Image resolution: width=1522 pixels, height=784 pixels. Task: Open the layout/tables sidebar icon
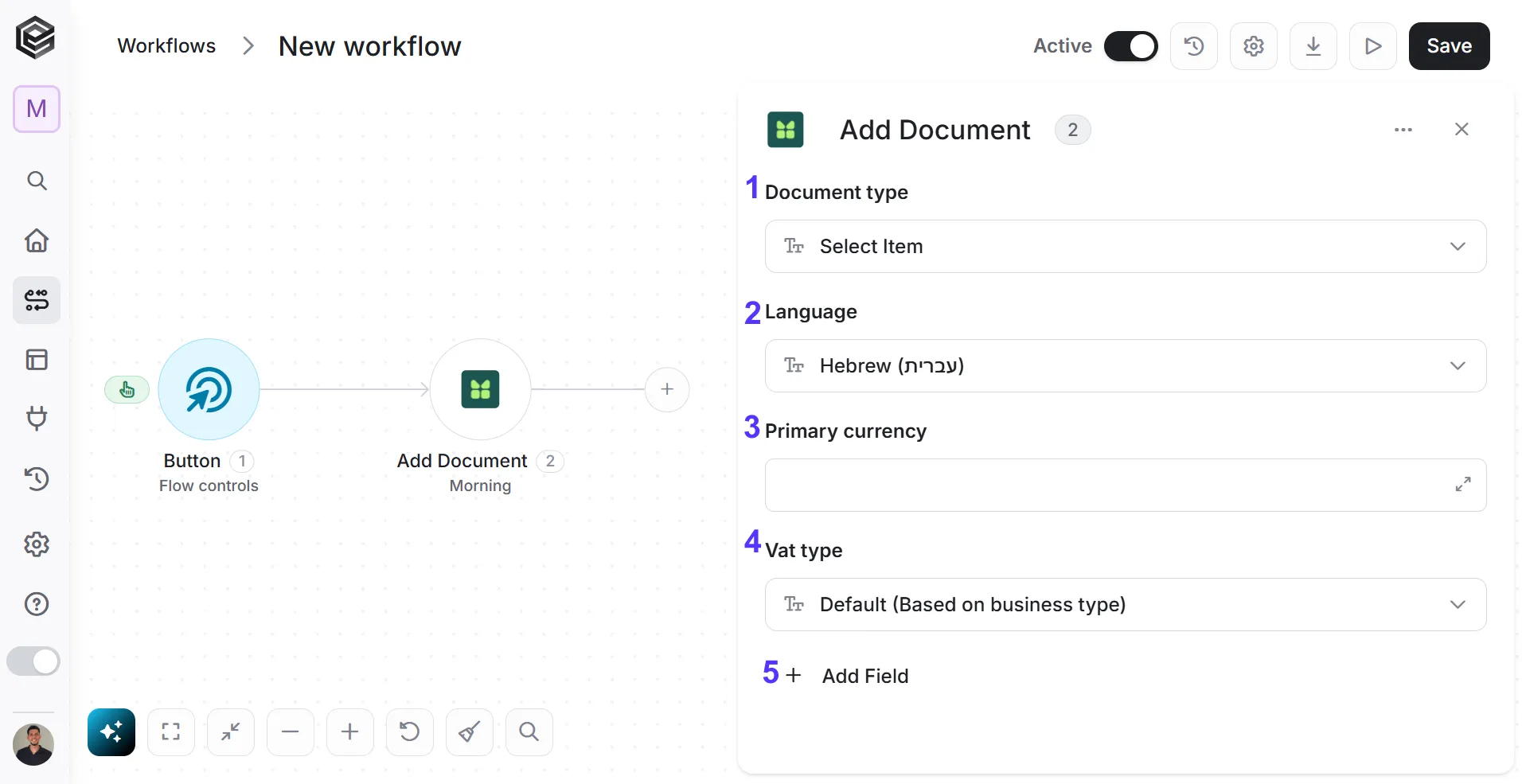click(37, 360)
